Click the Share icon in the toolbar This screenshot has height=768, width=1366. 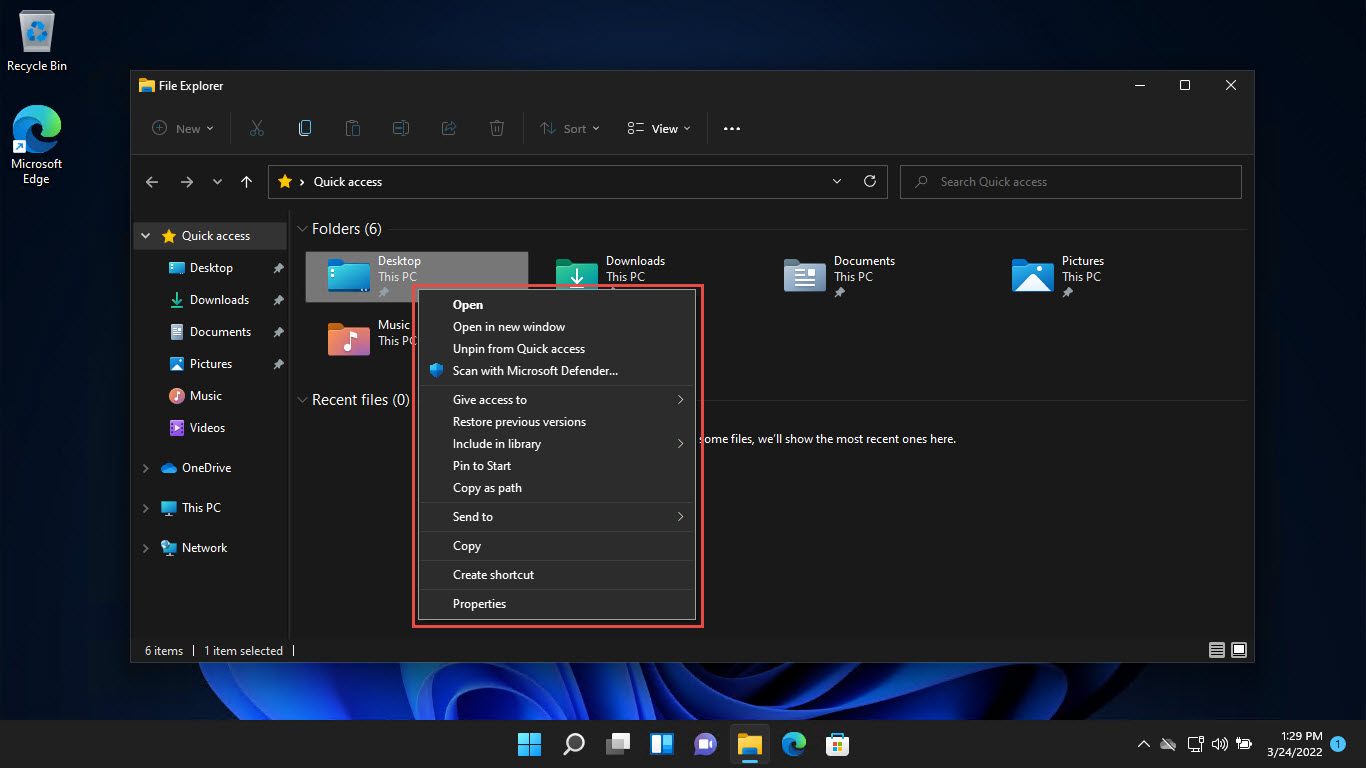click(448, 128)
